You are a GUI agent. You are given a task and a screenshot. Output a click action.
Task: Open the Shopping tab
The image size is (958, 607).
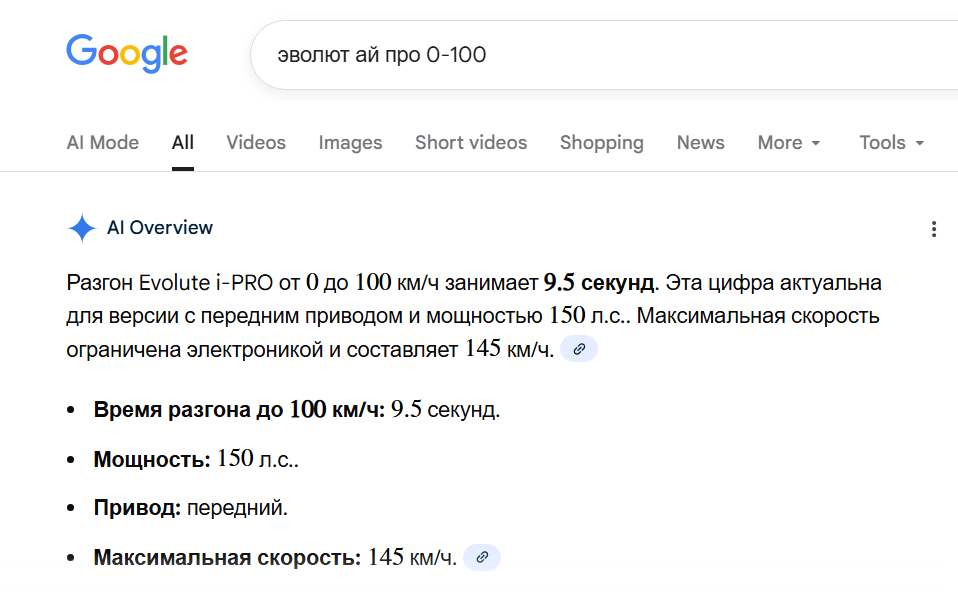tap(601, 142)
